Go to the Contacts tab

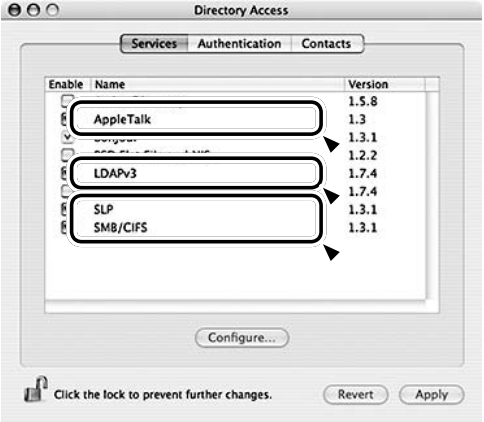[327, 44]
